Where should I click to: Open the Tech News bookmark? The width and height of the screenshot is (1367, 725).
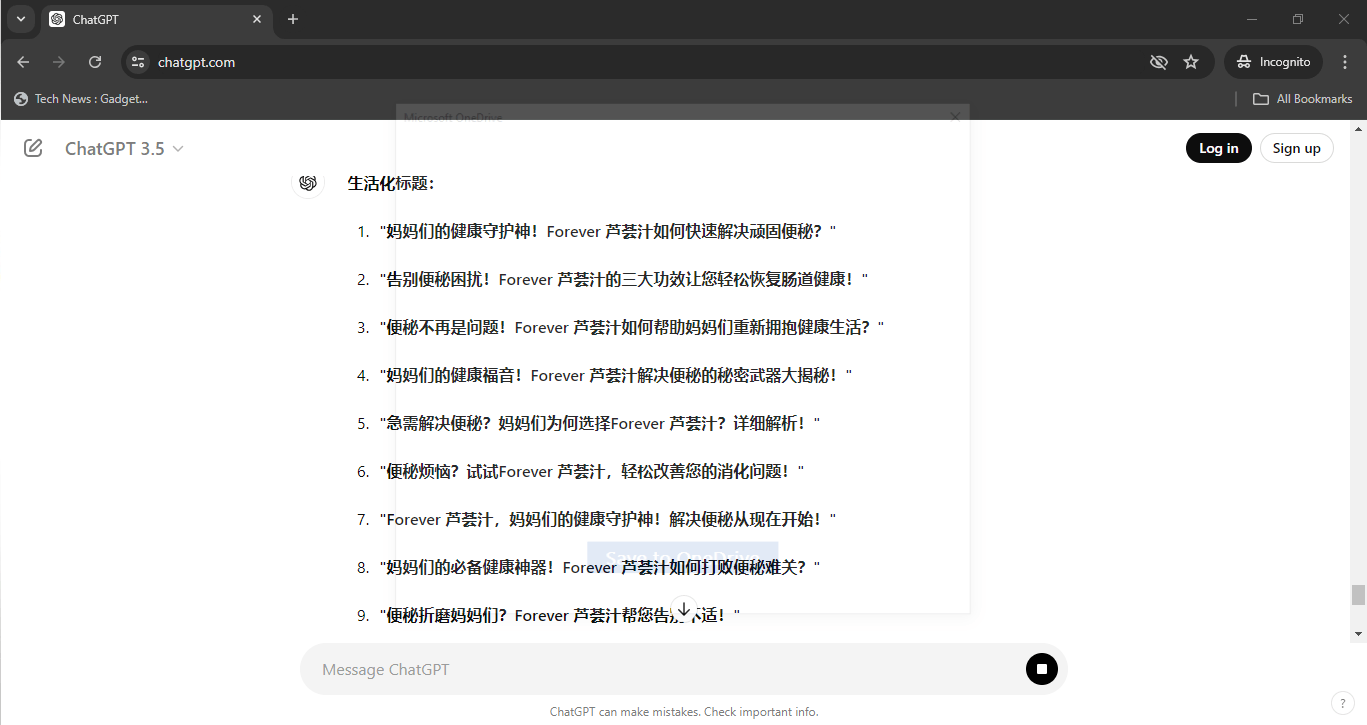(x=81, y=99)
